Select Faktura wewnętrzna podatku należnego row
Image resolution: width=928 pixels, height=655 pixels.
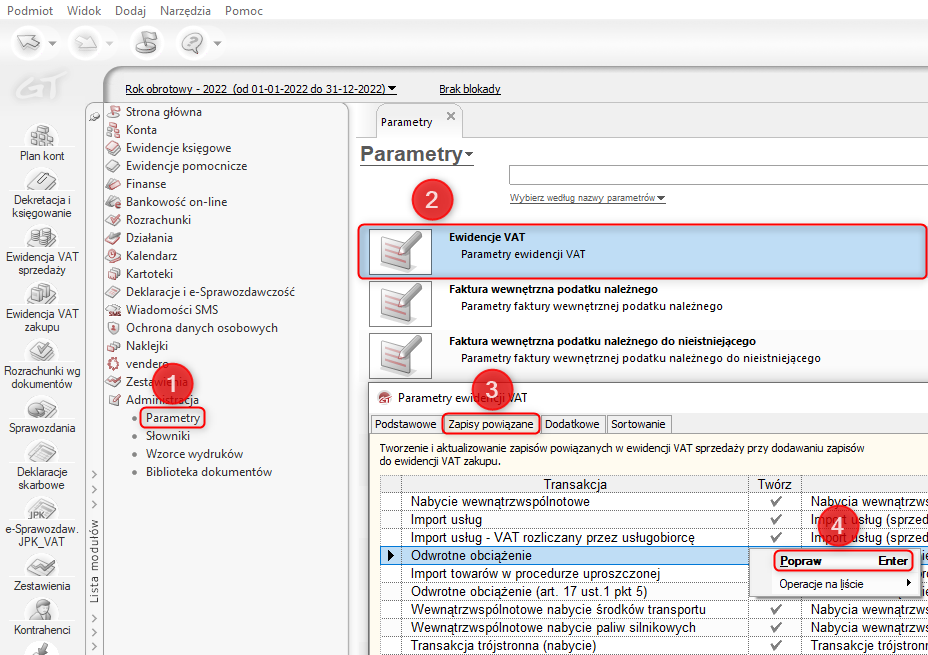click(643, 304)
